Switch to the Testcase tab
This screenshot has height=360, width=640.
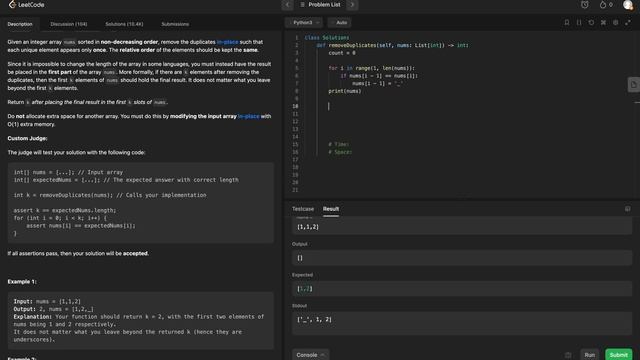(x=303, y=209)
